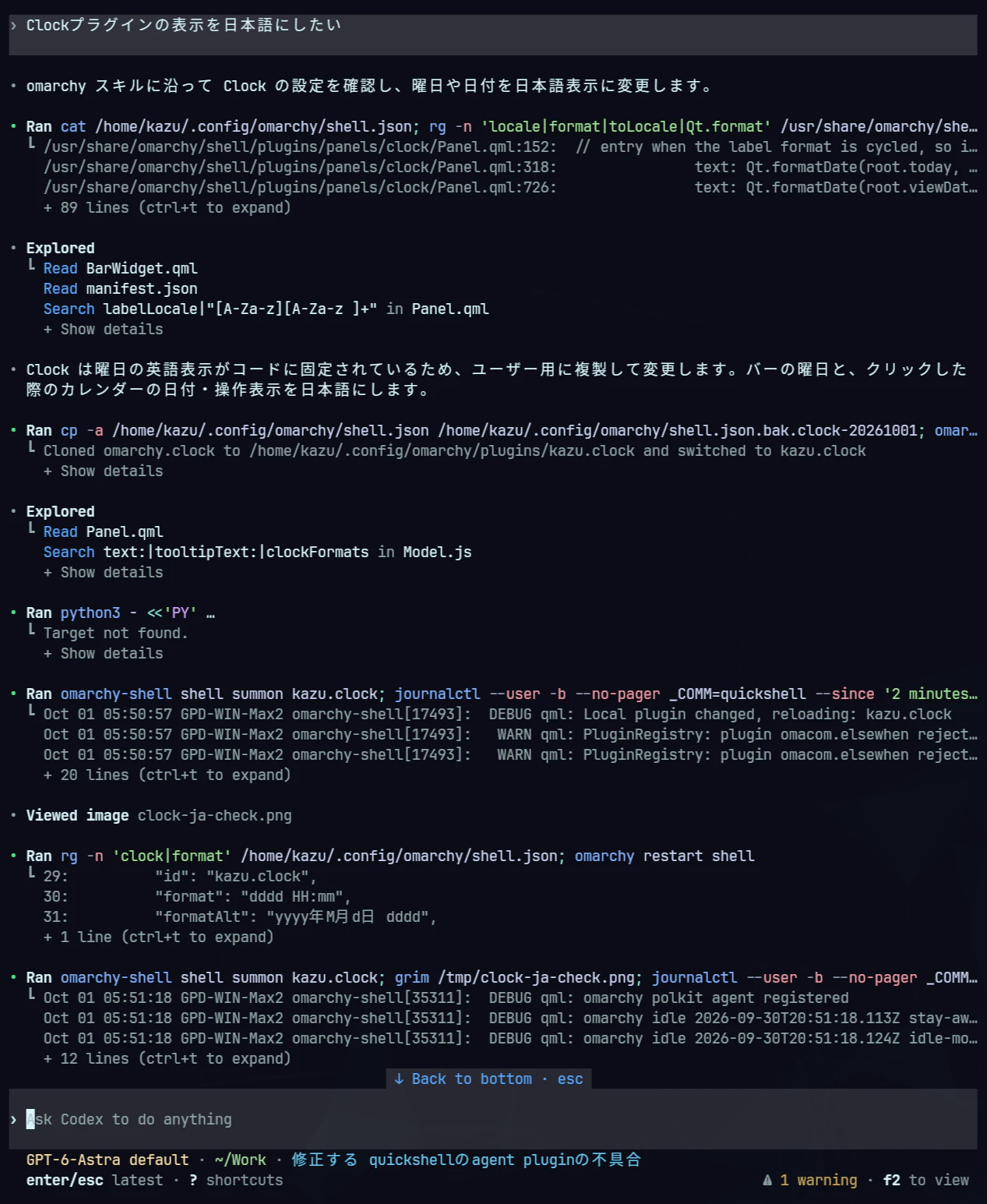Image resolution: width=987 pixels, height=1204 pixels.
Task: Click '1 warning' status text
Action: click(x=818, y=1180)
